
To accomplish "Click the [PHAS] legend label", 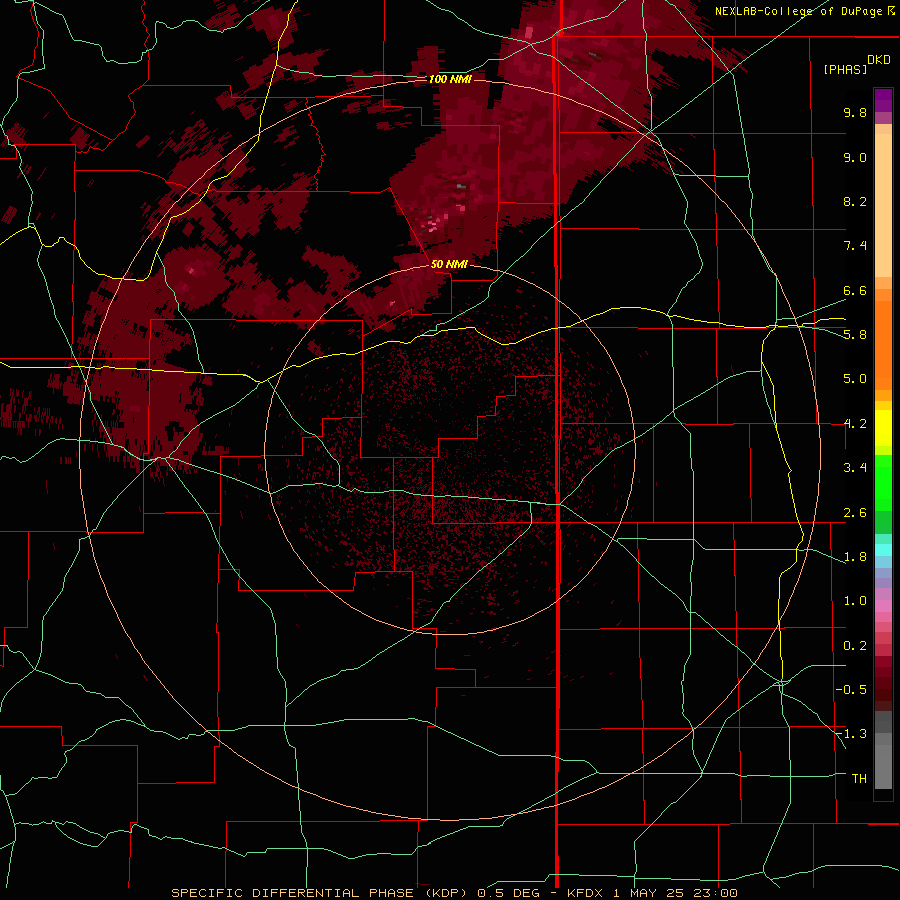I will tap(845, 70).
